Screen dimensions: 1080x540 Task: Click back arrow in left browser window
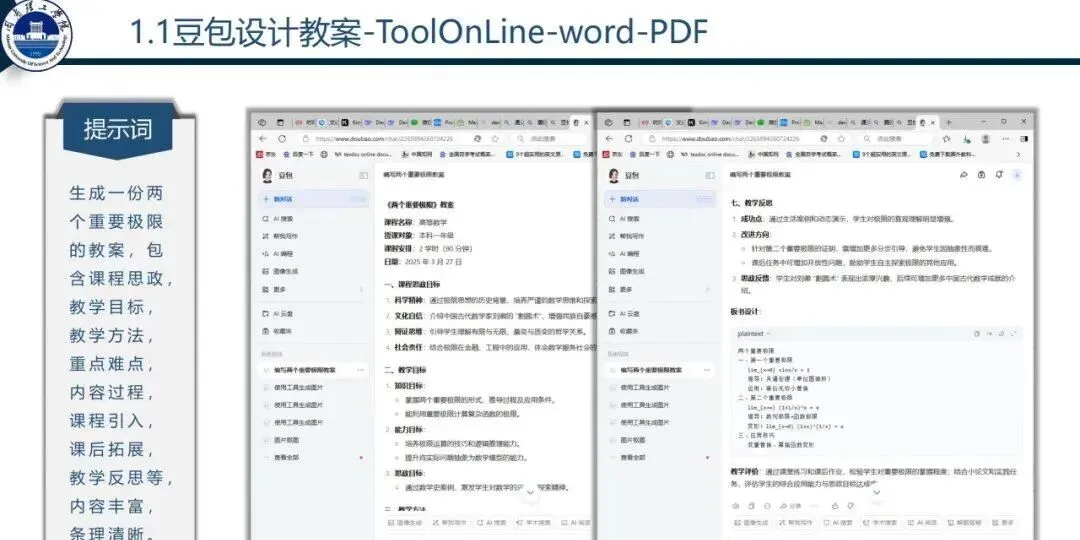click(262, 138)
